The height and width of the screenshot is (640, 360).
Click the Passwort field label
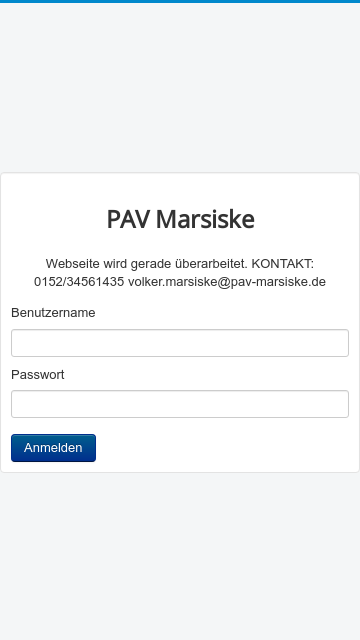point(38,375)
